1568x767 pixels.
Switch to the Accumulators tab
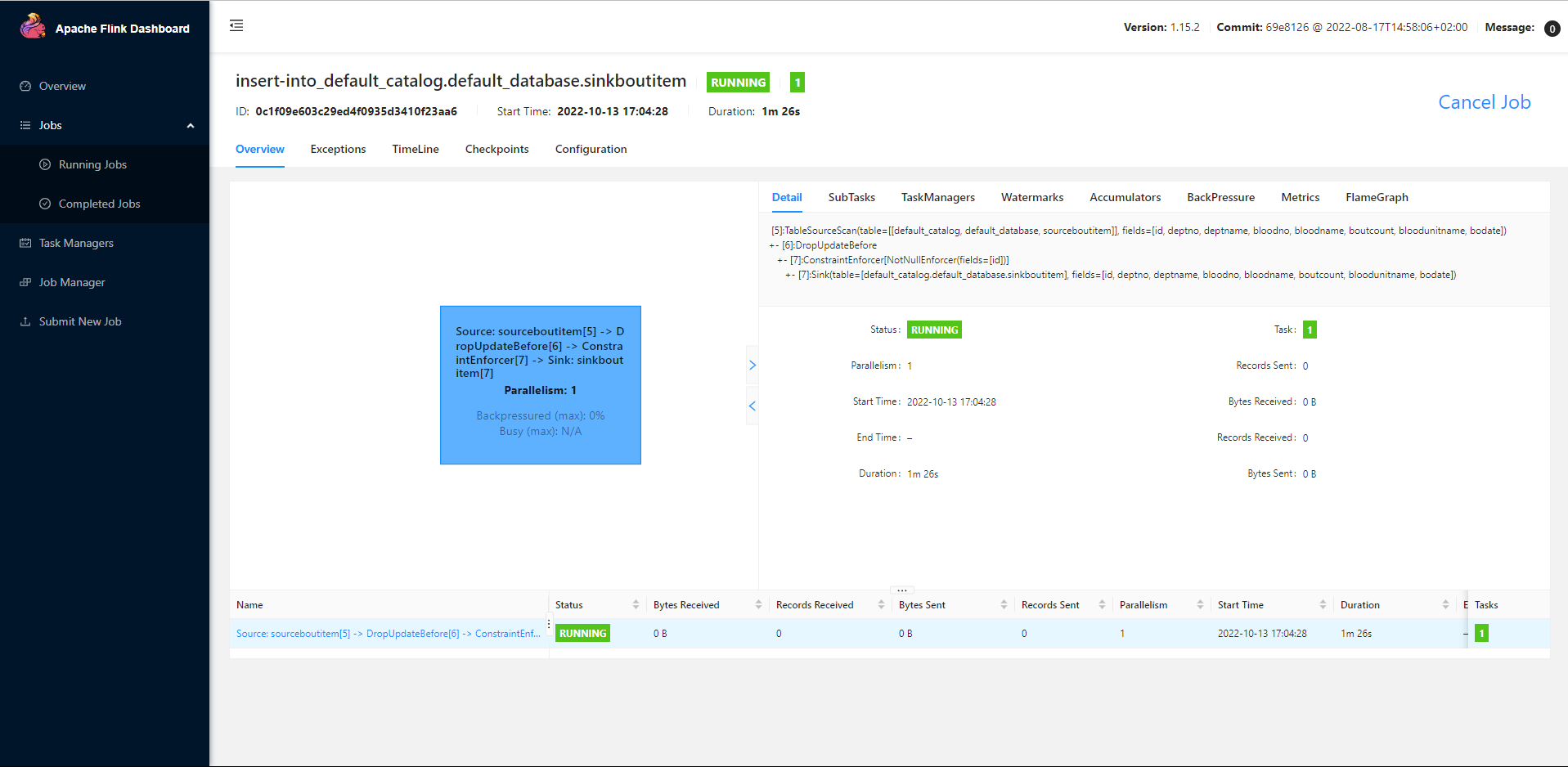(x=1125, y=197)
